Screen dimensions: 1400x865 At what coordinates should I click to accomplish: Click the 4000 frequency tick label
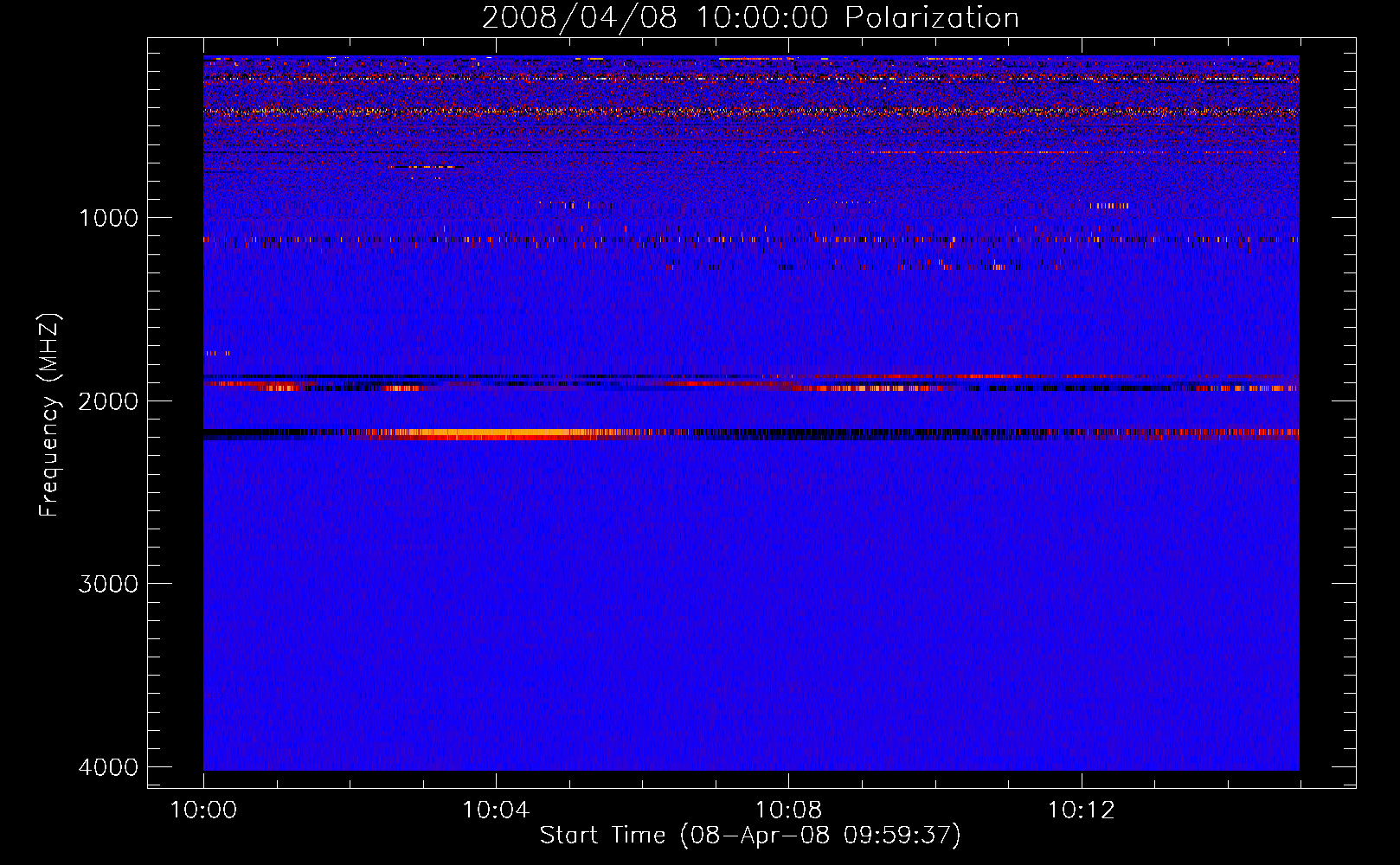108,767
